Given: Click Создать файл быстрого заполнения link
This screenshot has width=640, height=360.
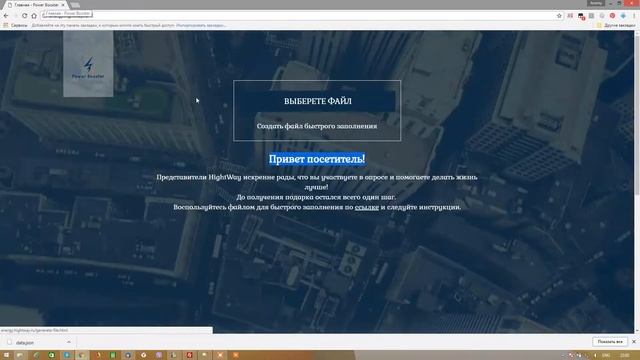Looking at the screenshot, I should point(317,126).
